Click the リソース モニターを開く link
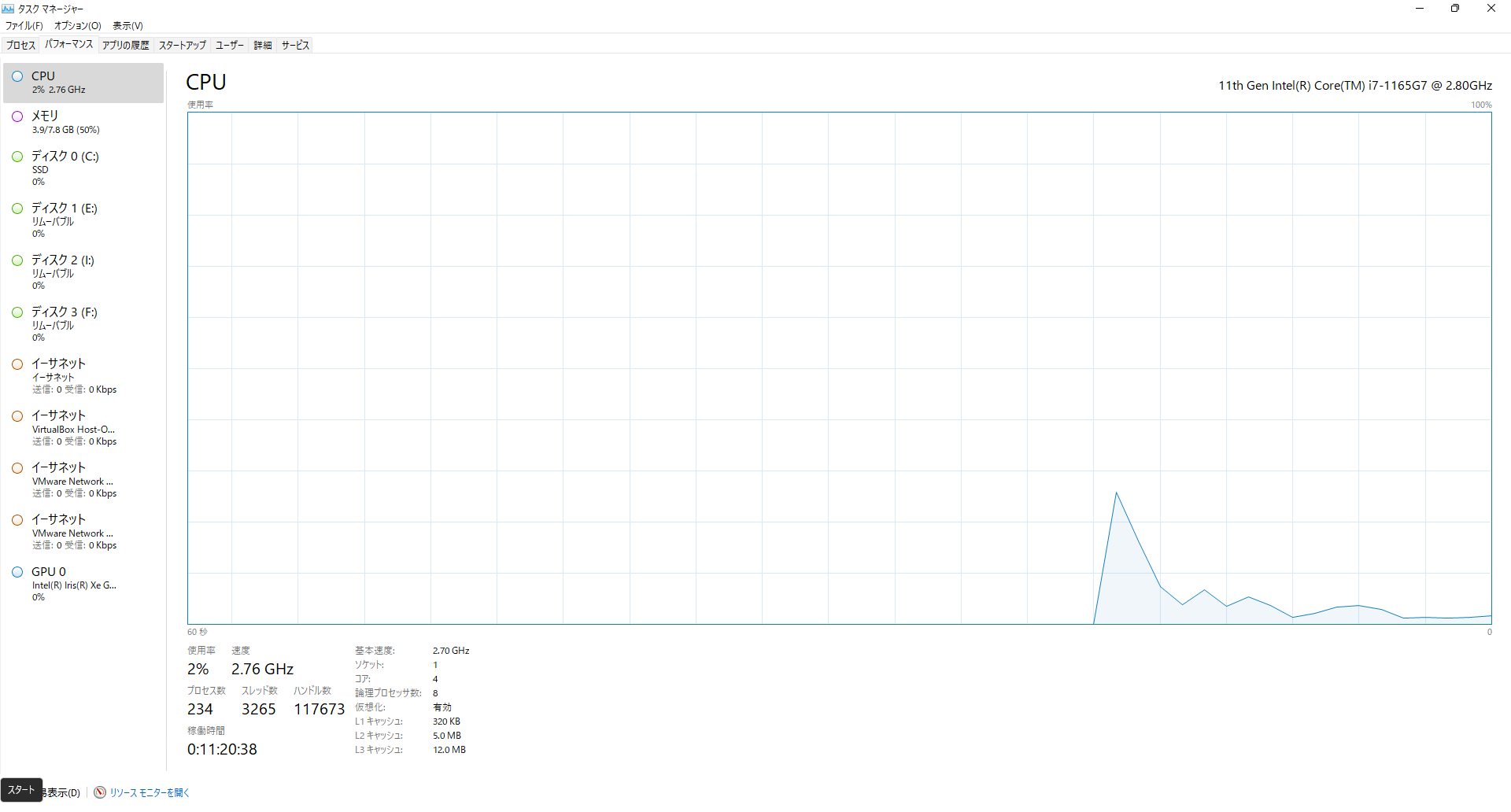The width and height of the screenshot is (1511, 812). point(150,792)
